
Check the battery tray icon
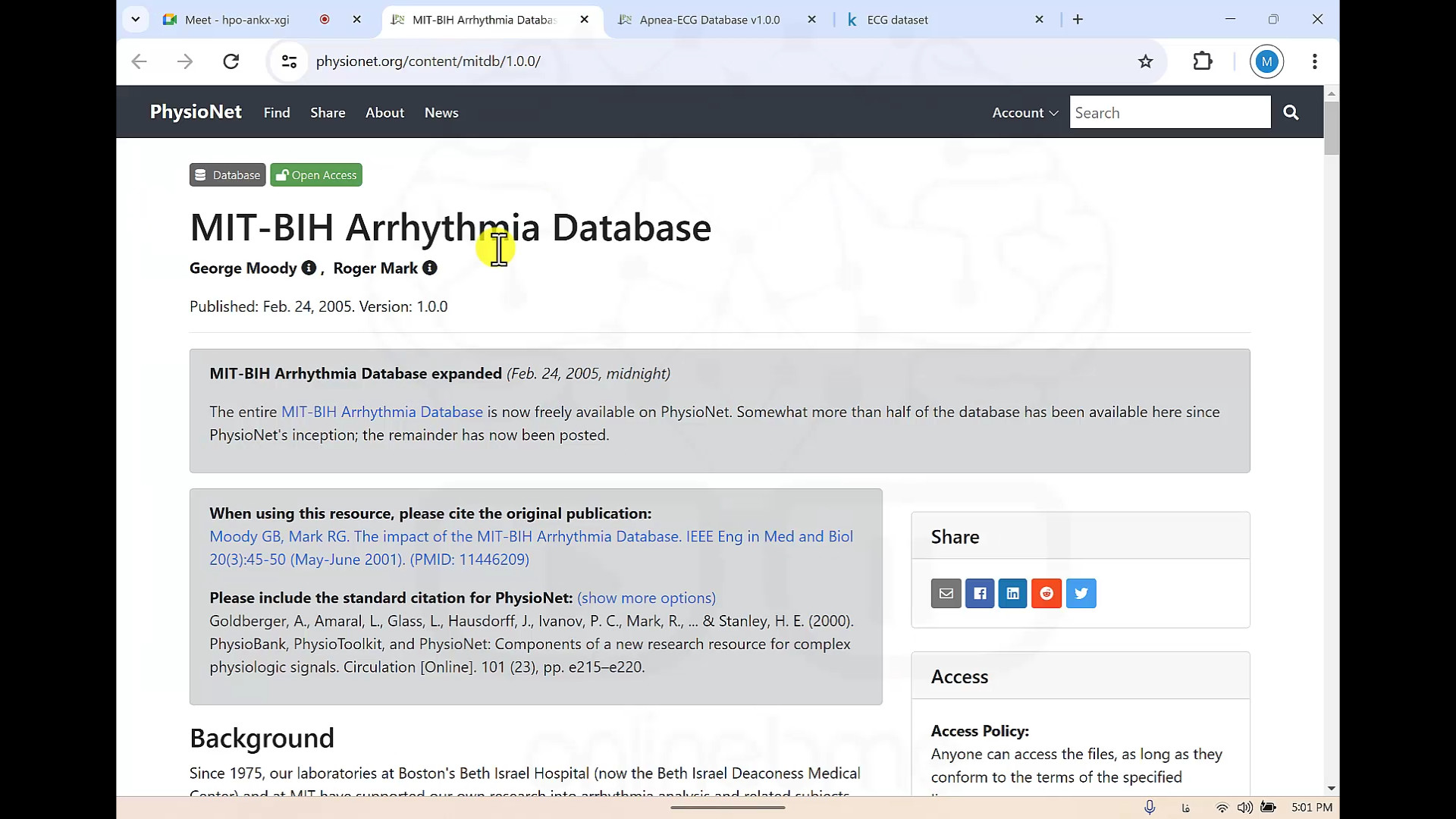coord(1268,808)
